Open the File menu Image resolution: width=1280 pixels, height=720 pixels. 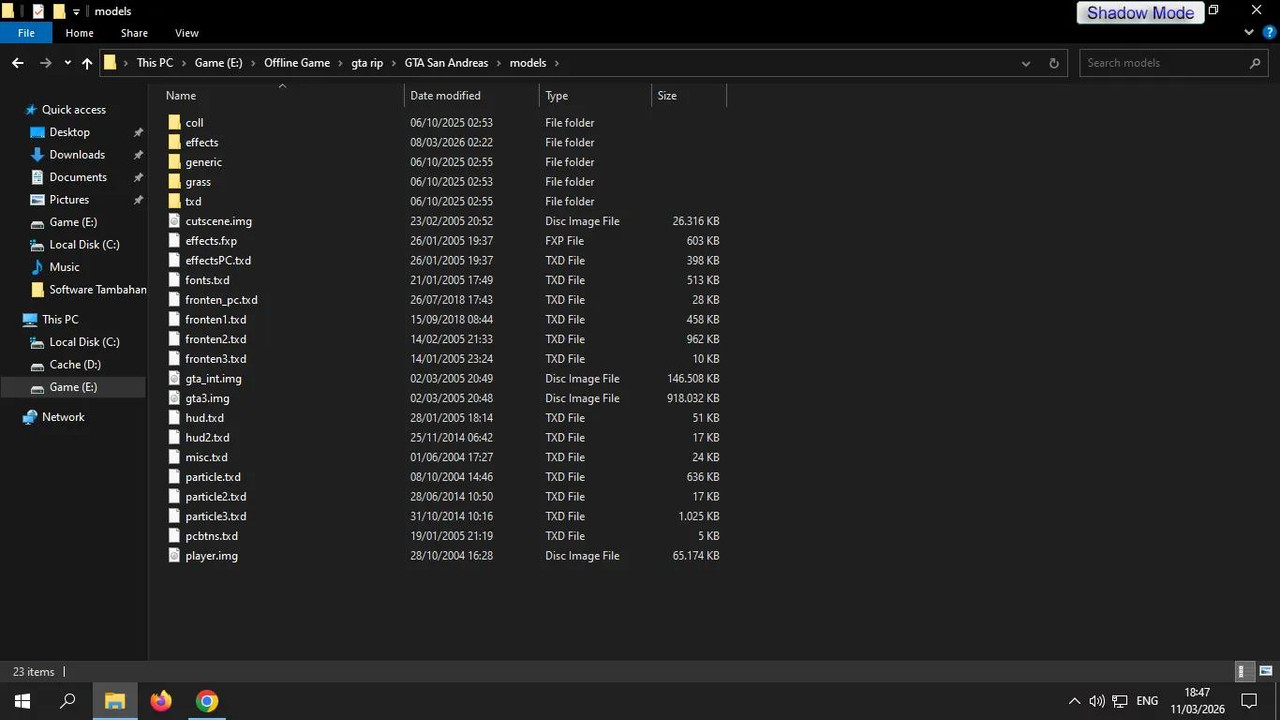click(x=26, y=33)
